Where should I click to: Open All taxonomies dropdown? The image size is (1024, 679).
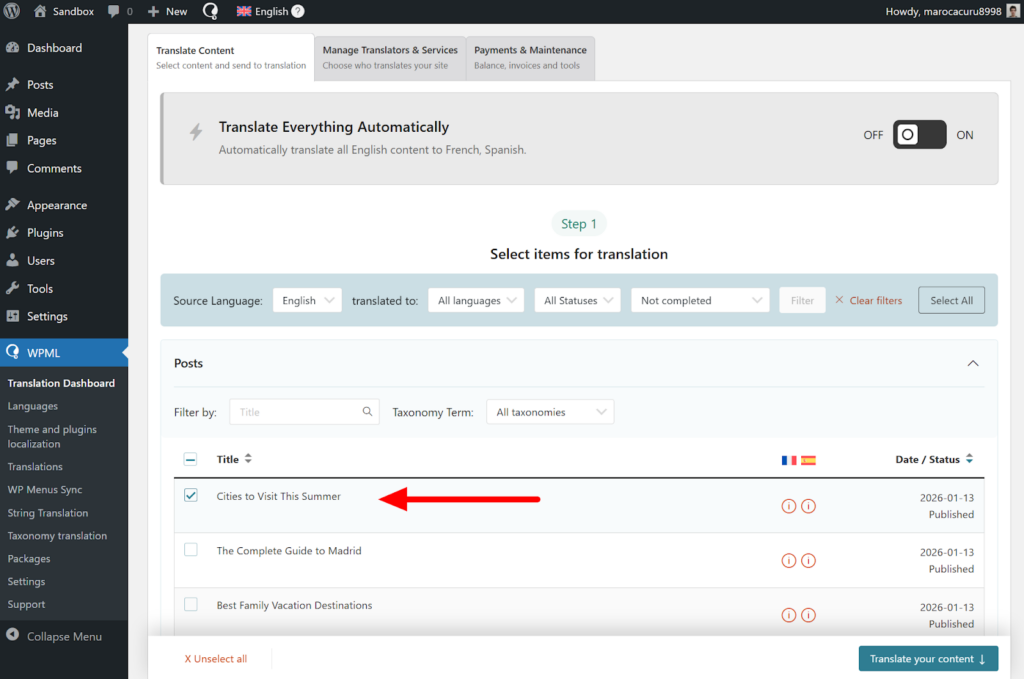(x=550, y=412)
